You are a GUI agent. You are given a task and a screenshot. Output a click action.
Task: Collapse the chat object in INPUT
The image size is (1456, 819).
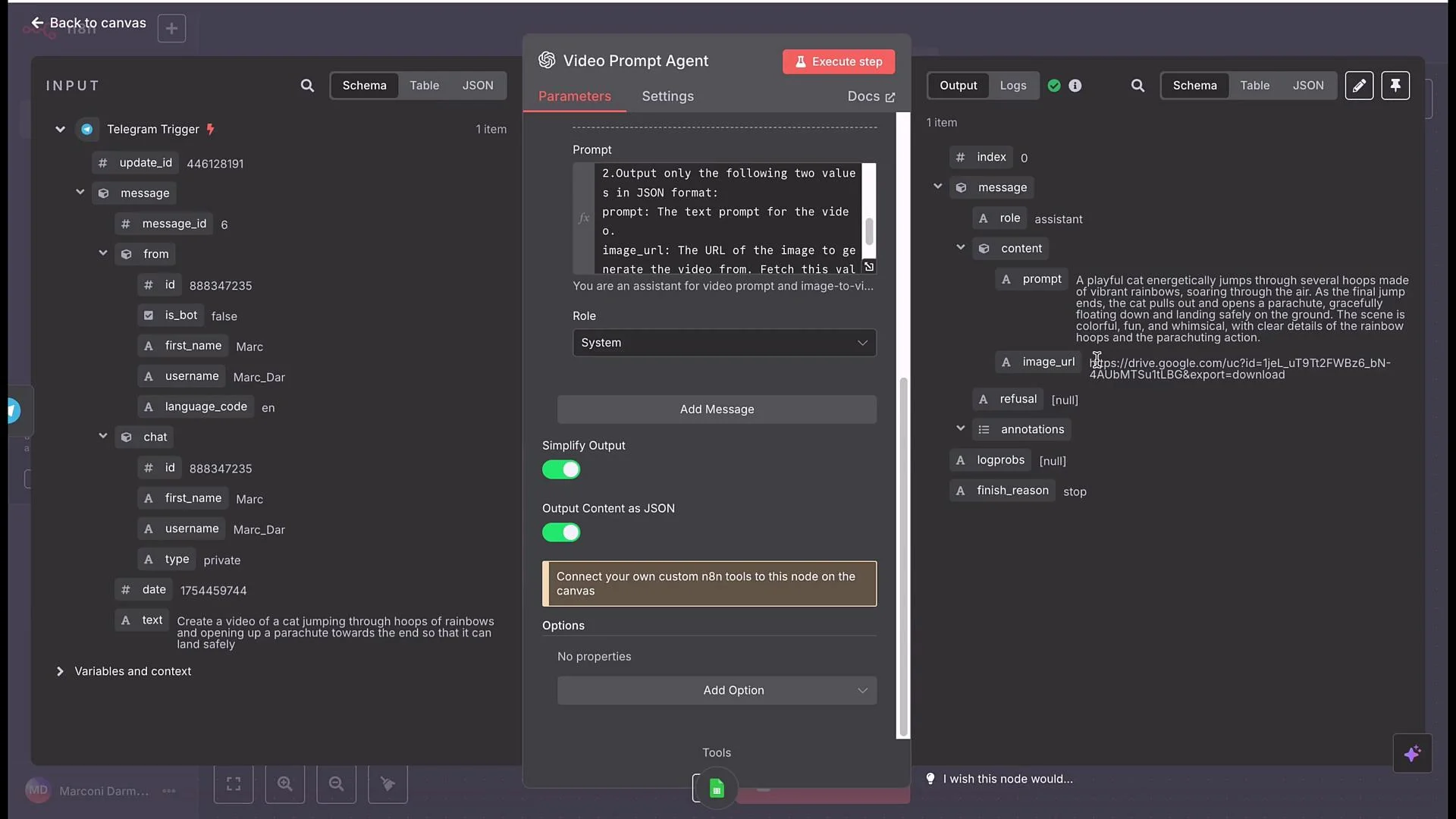[x=102, y=436]
